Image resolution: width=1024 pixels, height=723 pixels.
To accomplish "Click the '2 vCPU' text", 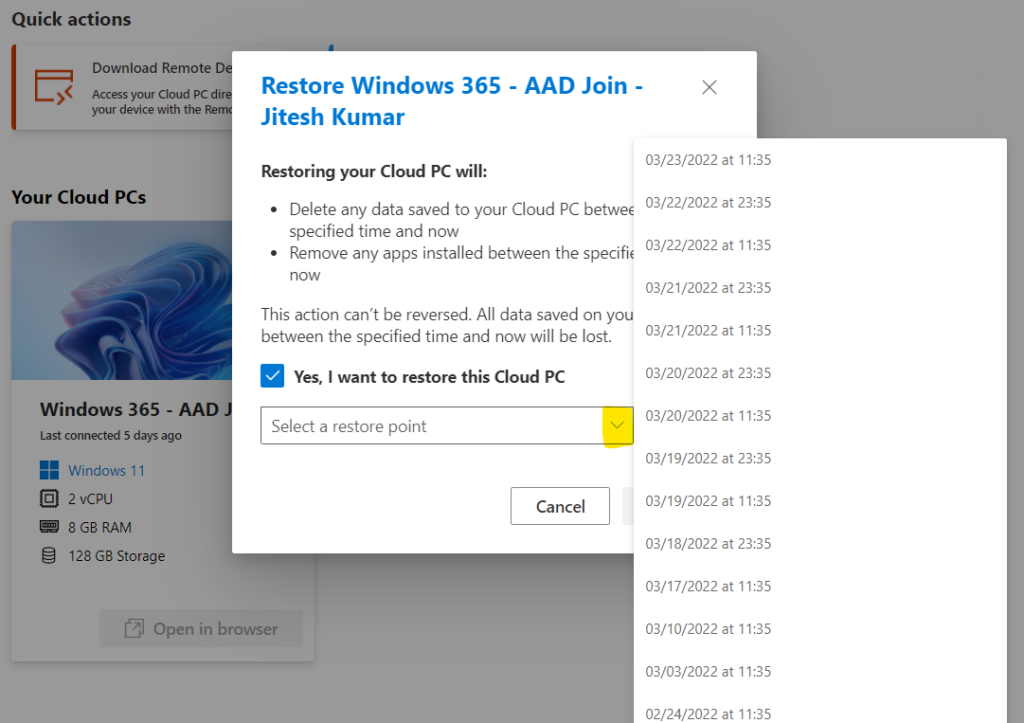I will point(90,499).
